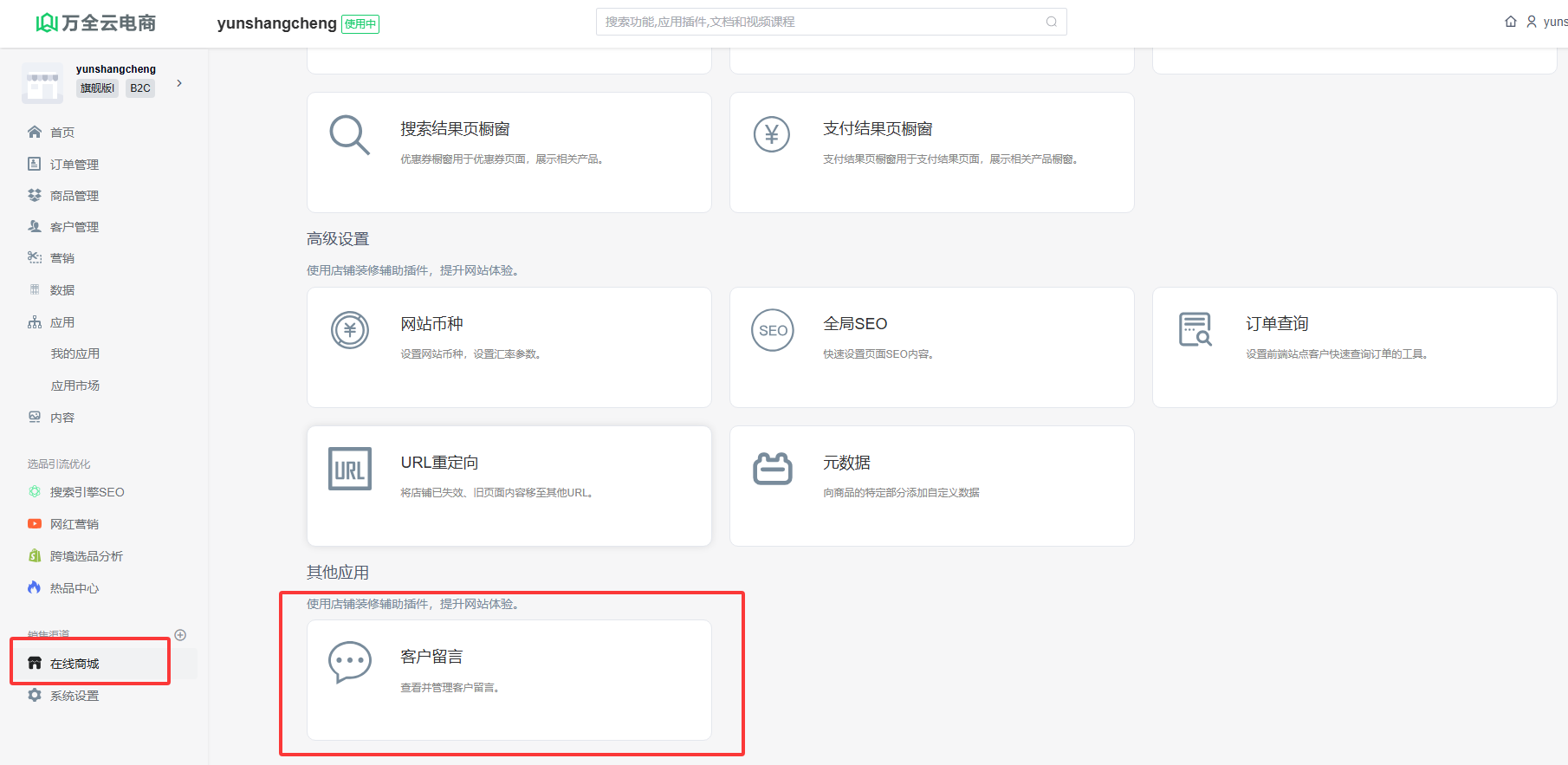1568x765 pixels.
Task: Open the 网站币种 currency icon
Action: [349, 330]
